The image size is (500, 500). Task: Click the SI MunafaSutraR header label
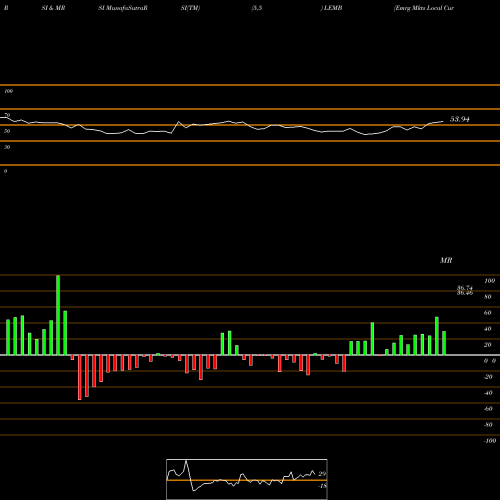(123, 8)
